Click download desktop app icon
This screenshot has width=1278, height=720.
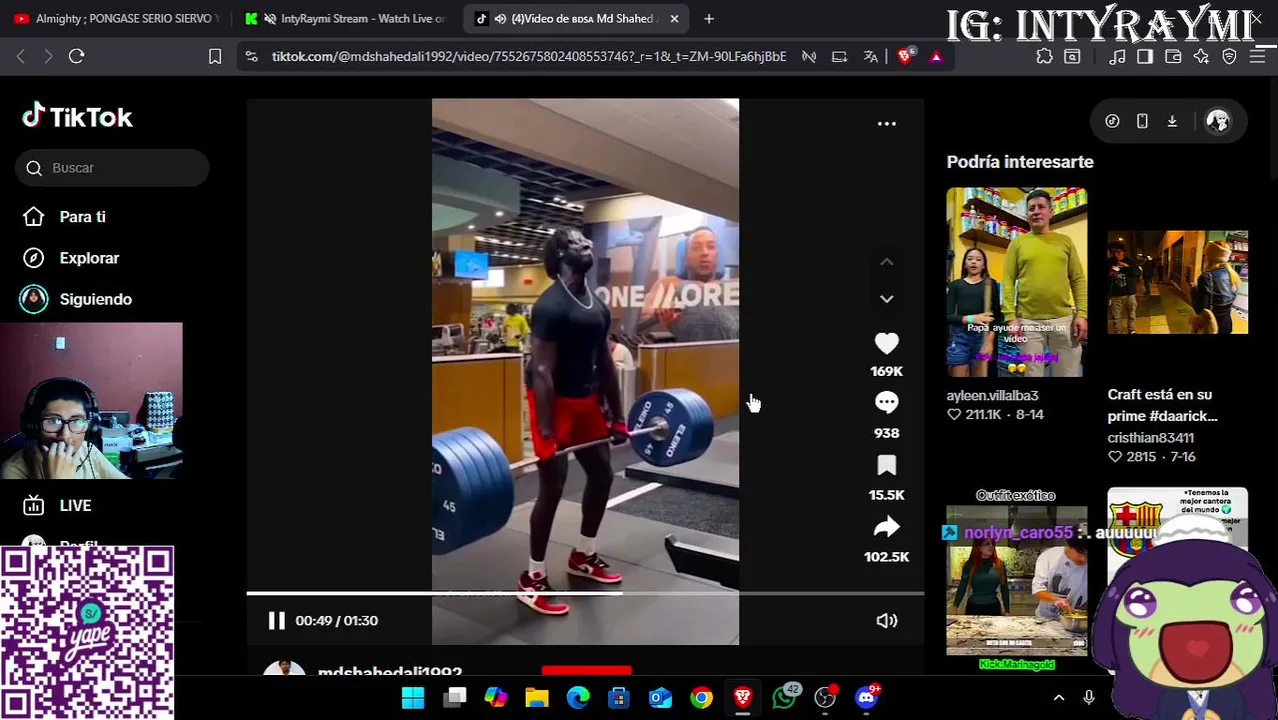[x=1172, y=121]
